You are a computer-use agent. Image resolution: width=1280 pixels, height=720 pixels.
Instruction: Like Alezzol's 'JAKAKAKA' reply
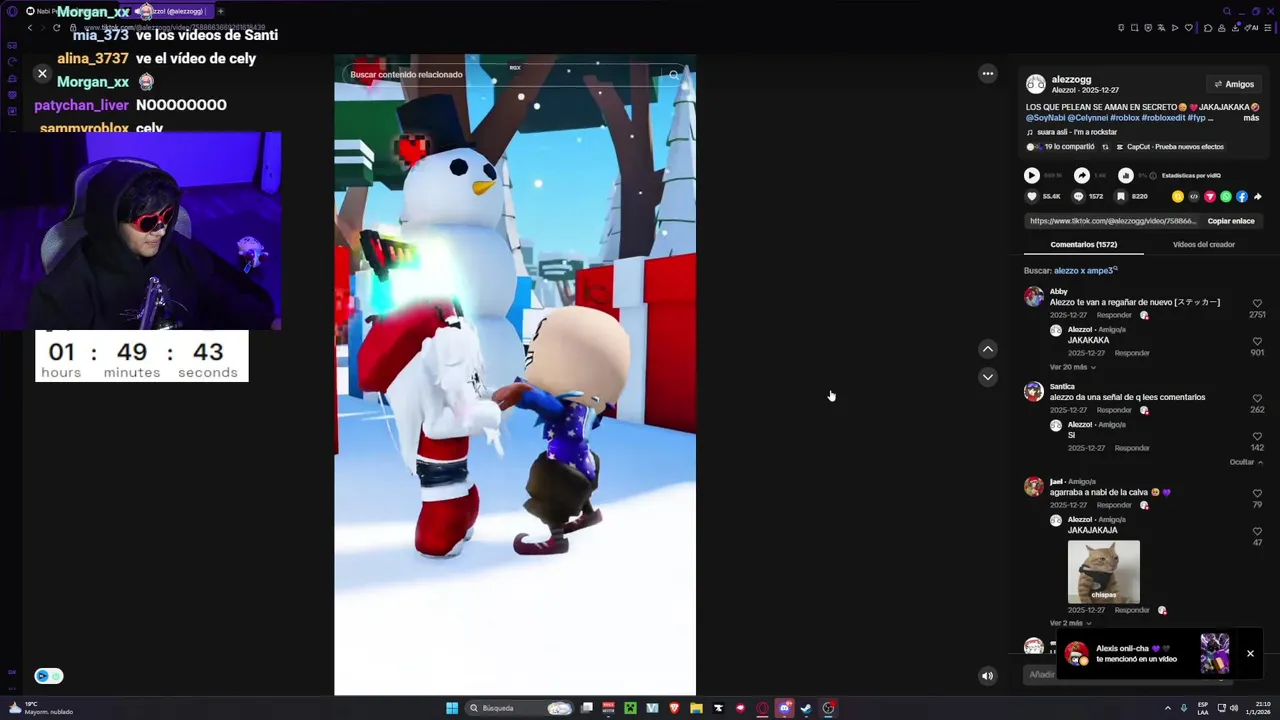coord(1257,341)
